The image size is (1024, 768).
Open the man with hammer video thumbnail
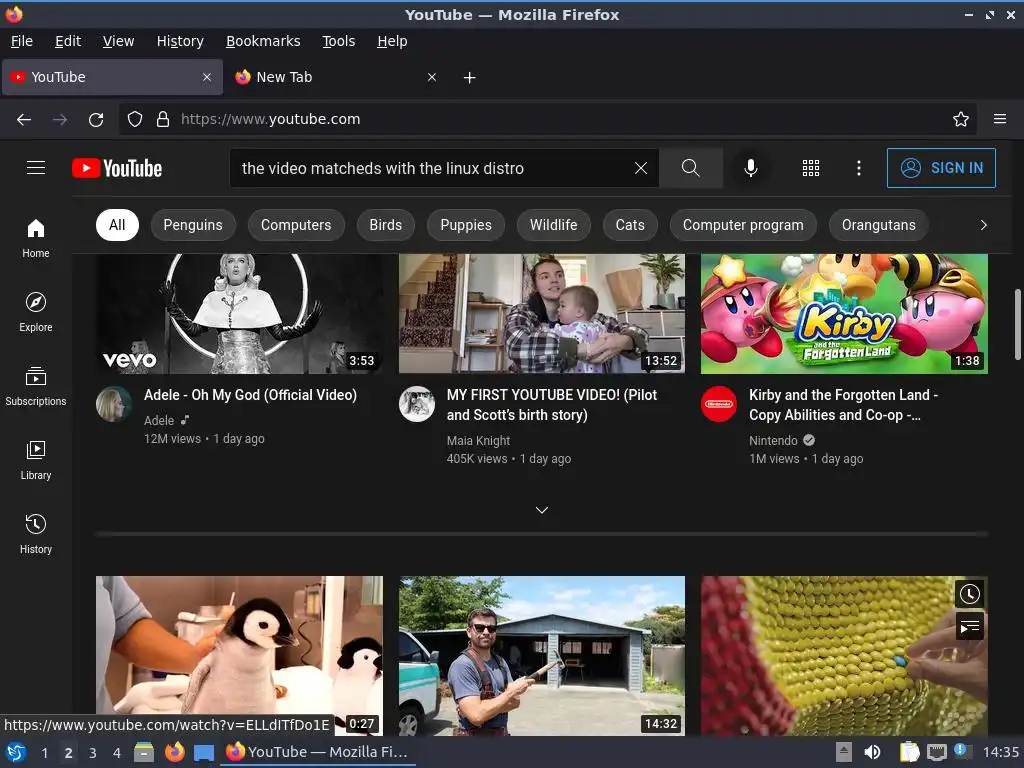point(542,656)
